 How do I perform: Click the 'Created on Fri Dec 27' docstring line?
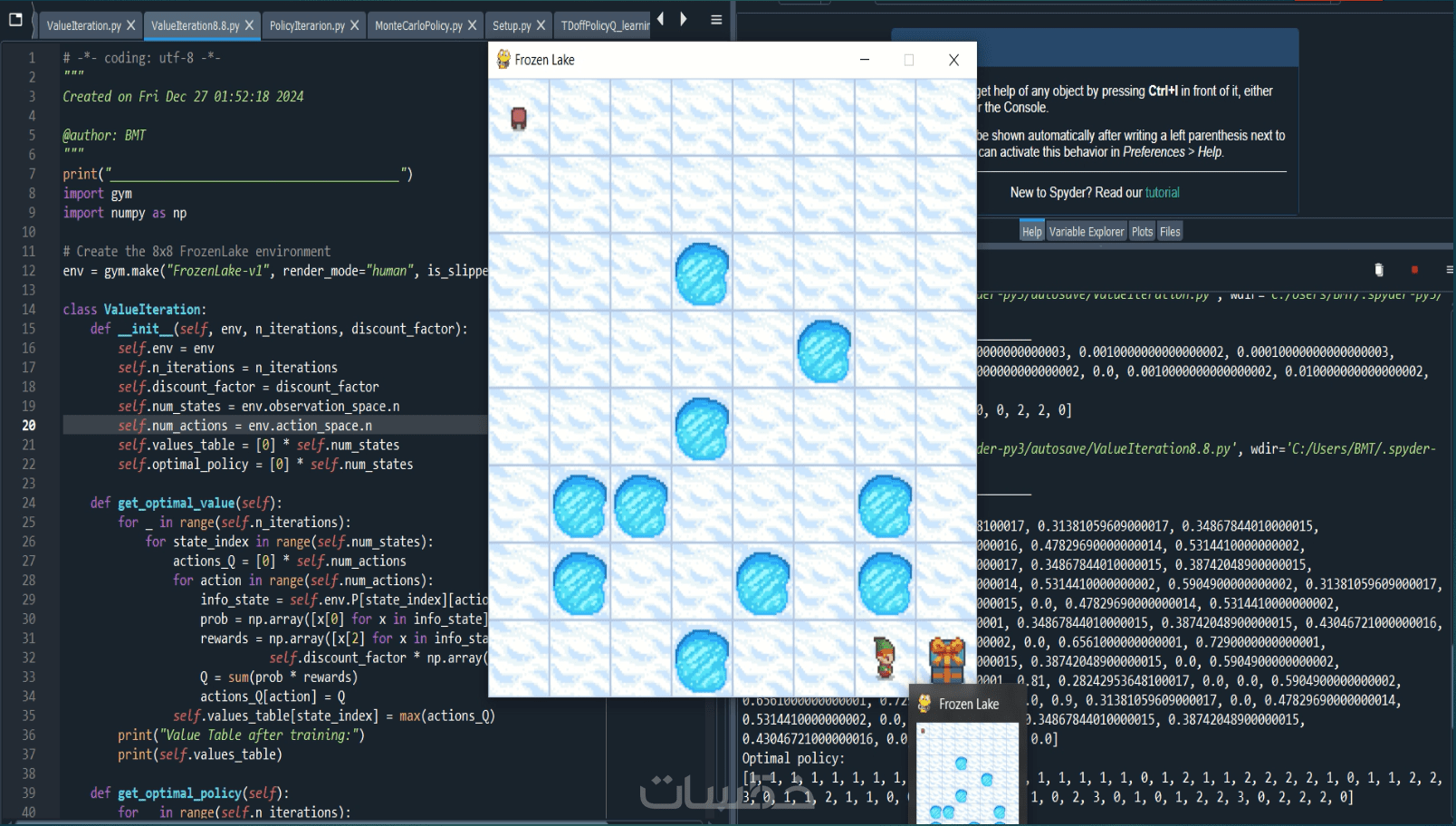click(183, 97)
